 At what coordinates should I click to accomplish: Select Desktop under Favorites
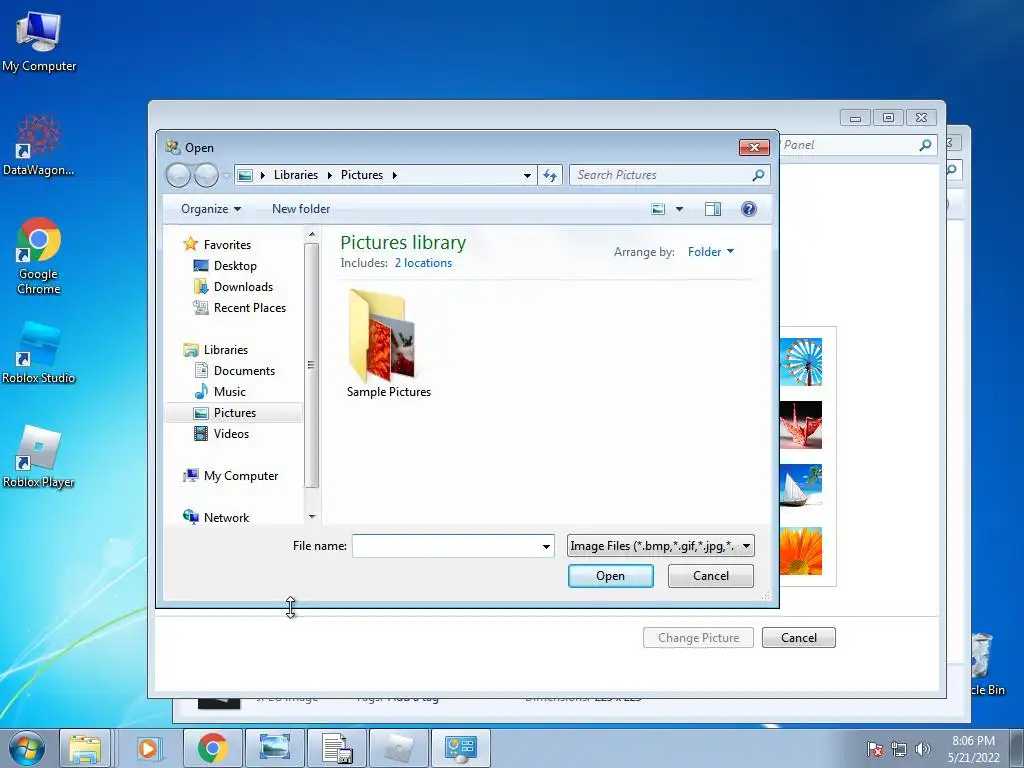tap(235, 266)
